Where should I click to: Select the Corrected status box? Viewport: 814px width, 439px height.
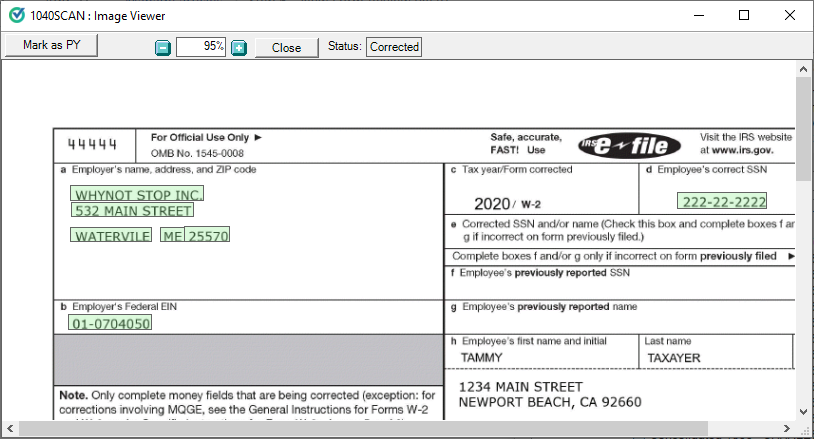click(x=394, y=47)
